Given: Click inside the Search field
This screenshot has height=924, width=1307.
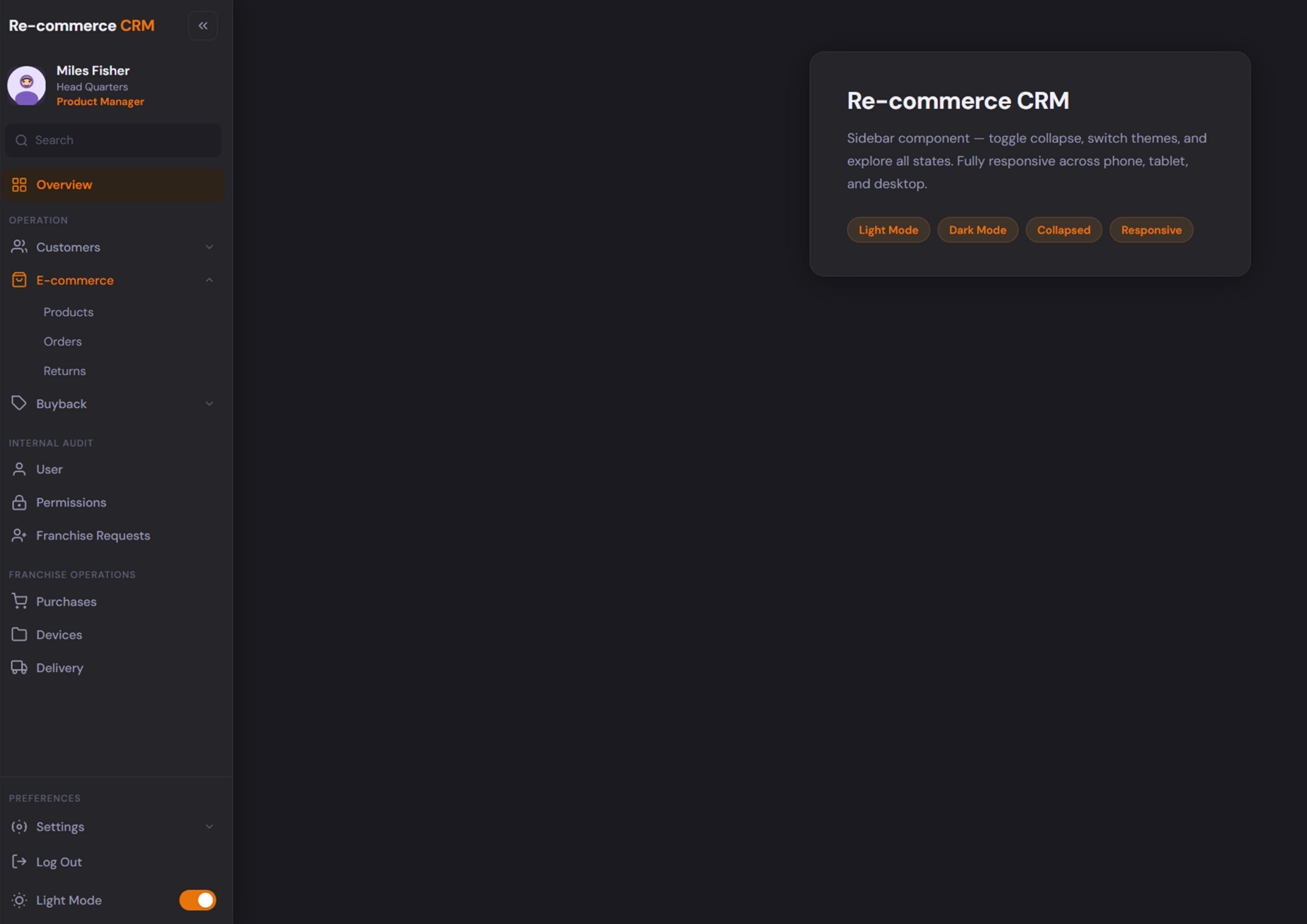Looking at the screenshot, I should pos(113,140).
